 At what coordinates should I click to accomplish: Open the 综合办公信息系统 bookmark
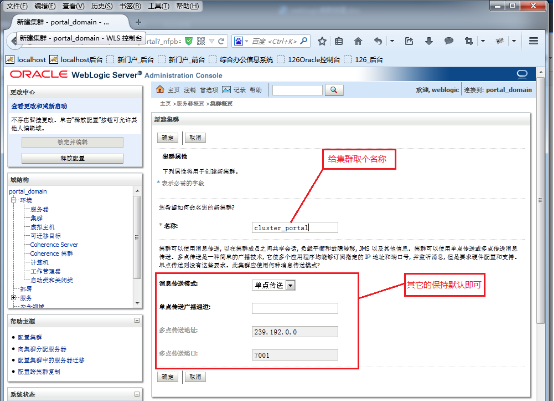pyautogui.click(x=241, y=59)
